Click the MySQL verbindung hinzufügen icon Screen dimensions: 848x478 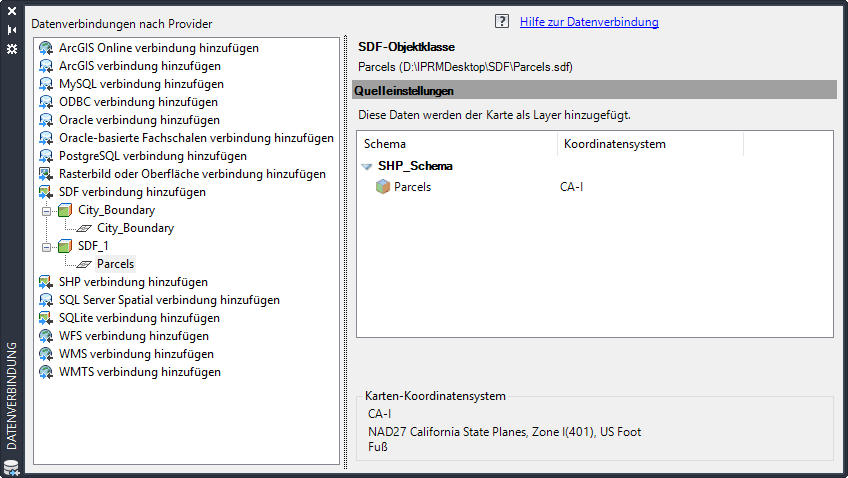[46, 84]
